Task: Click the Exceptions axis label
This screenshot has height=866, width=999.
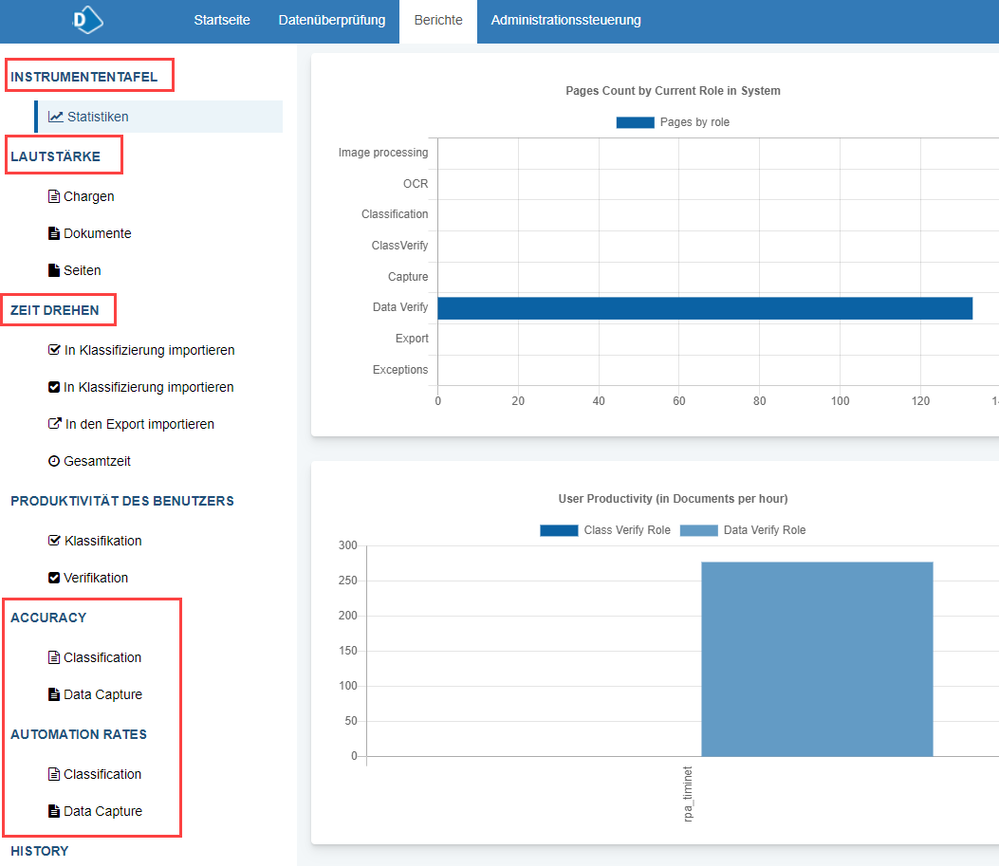Action: (400, 370)
